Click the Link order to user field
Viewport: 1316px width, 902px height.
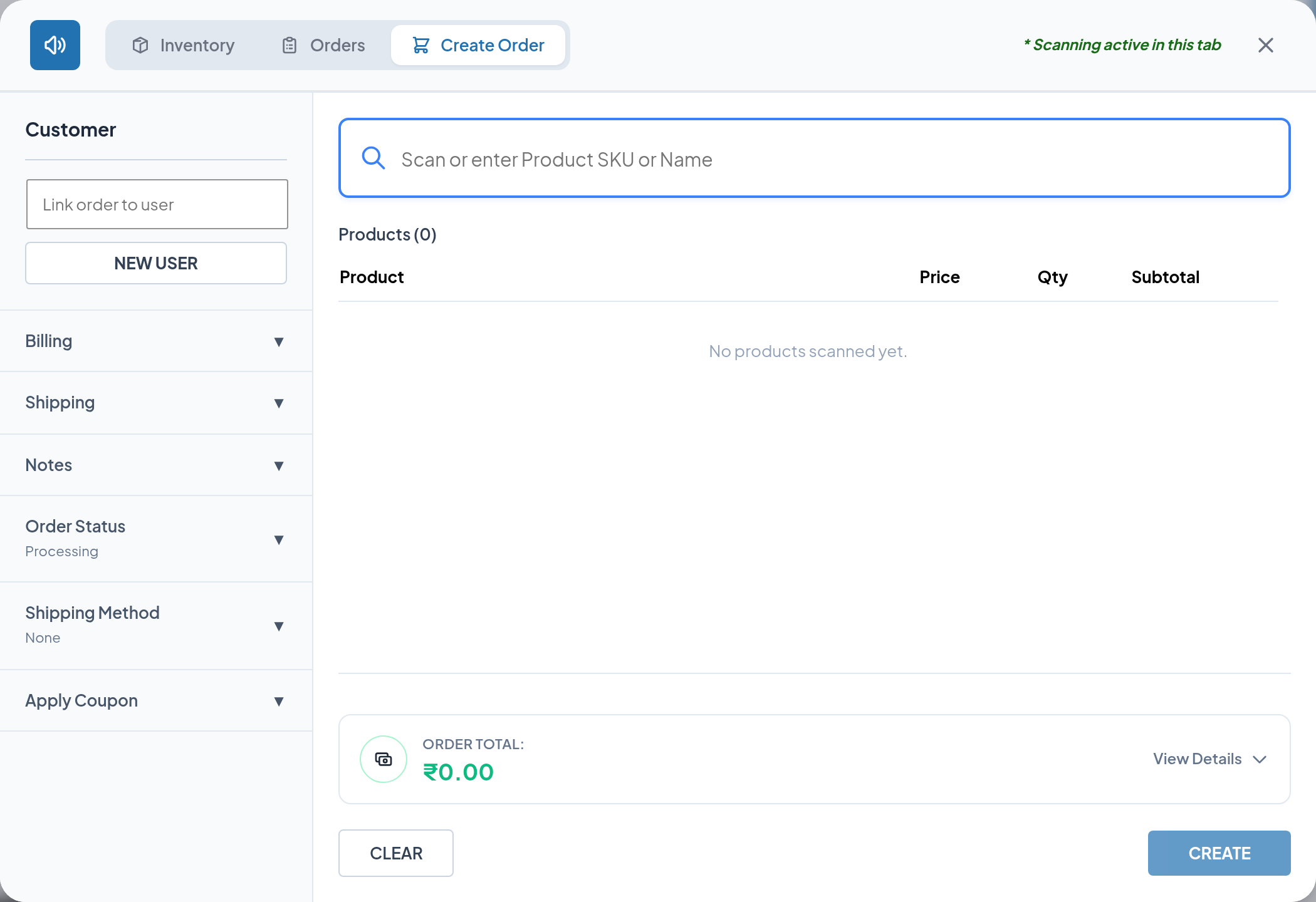[157, 204]
